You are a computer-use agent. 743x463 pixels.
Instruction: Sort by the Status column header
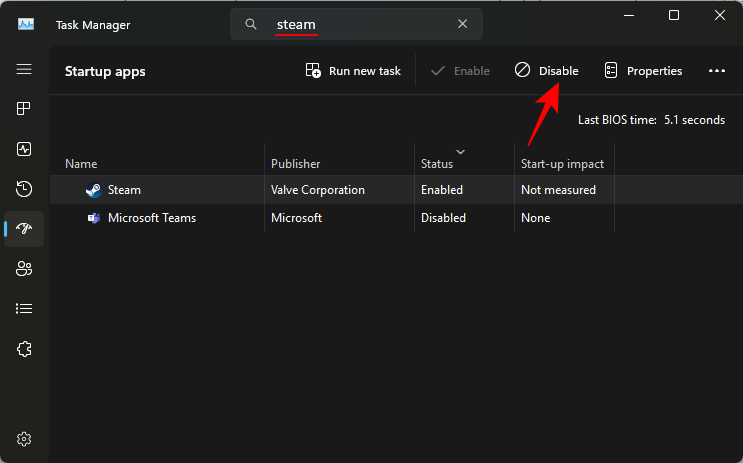[x=437, y=164]
